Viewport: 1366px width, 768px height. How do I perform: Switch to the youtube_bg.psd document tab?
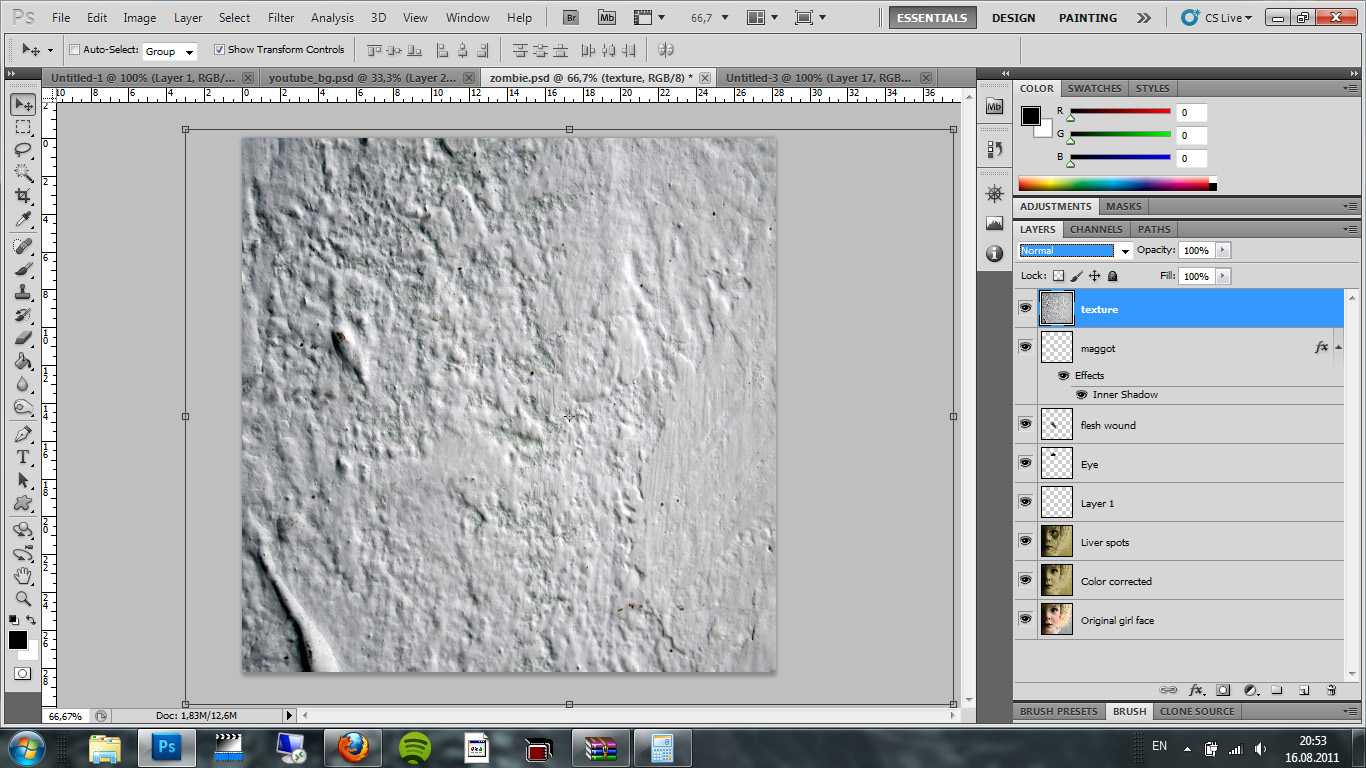pyautogui.click(x=362, y=77)
